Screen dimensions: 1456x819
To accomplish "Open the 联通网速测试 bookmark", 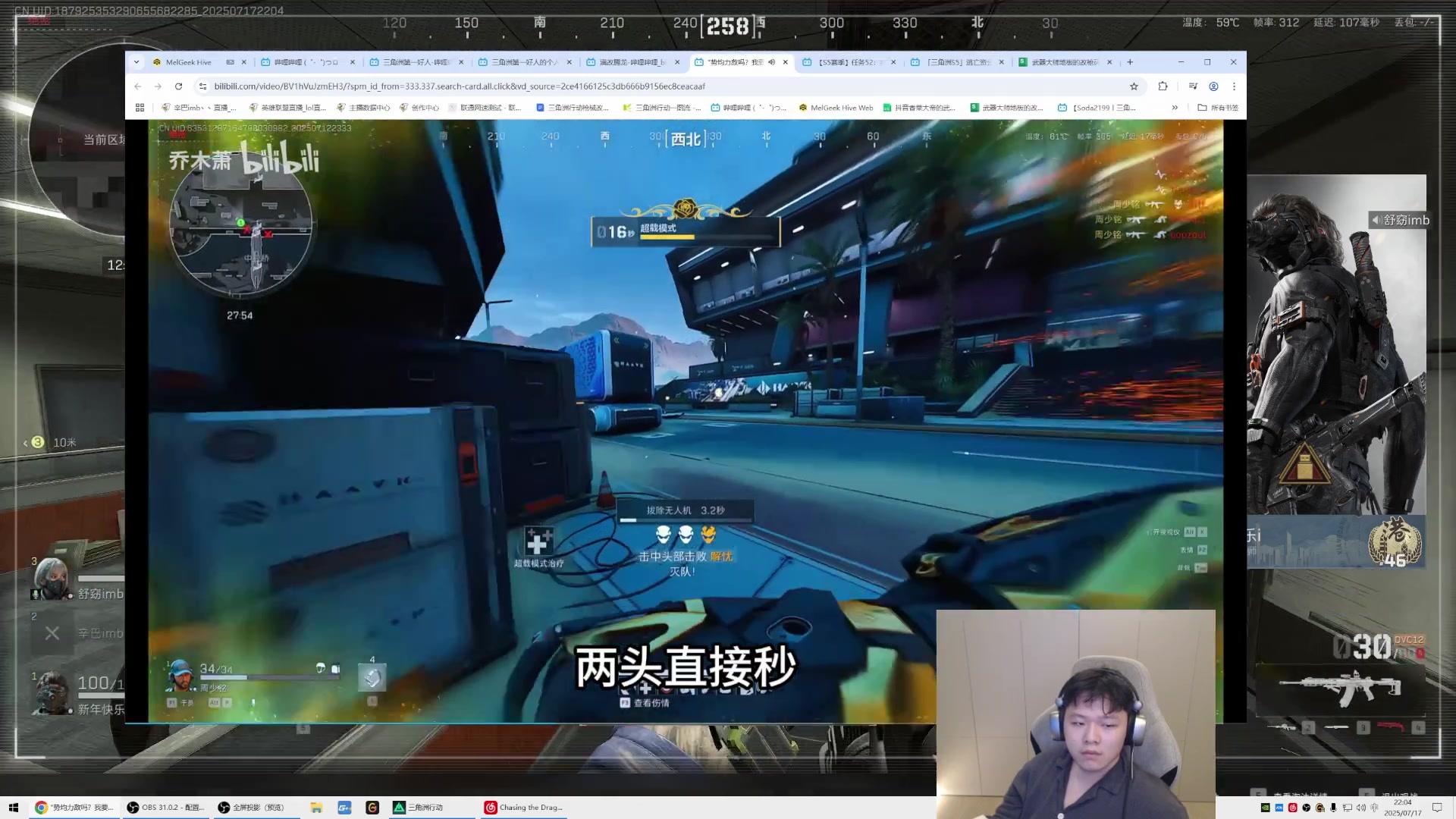I will pos(485,108).
